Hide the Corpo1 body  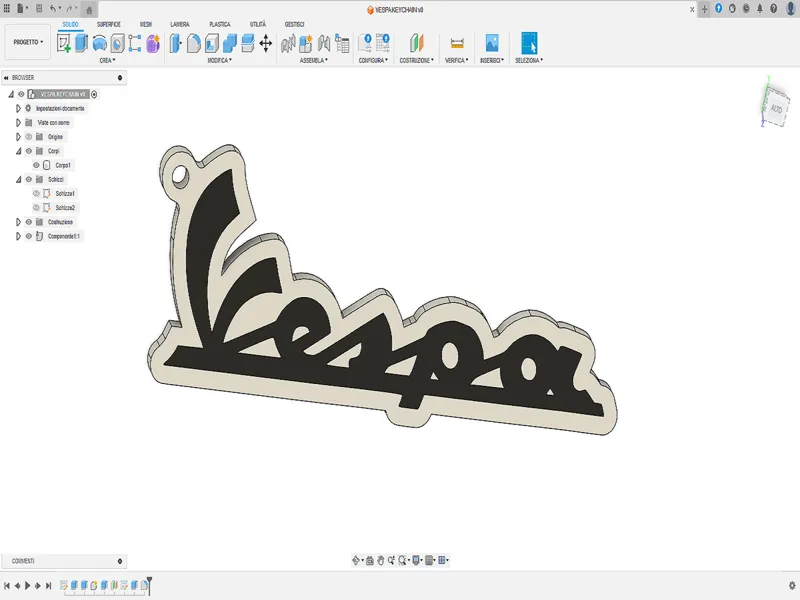coord(36,165)
